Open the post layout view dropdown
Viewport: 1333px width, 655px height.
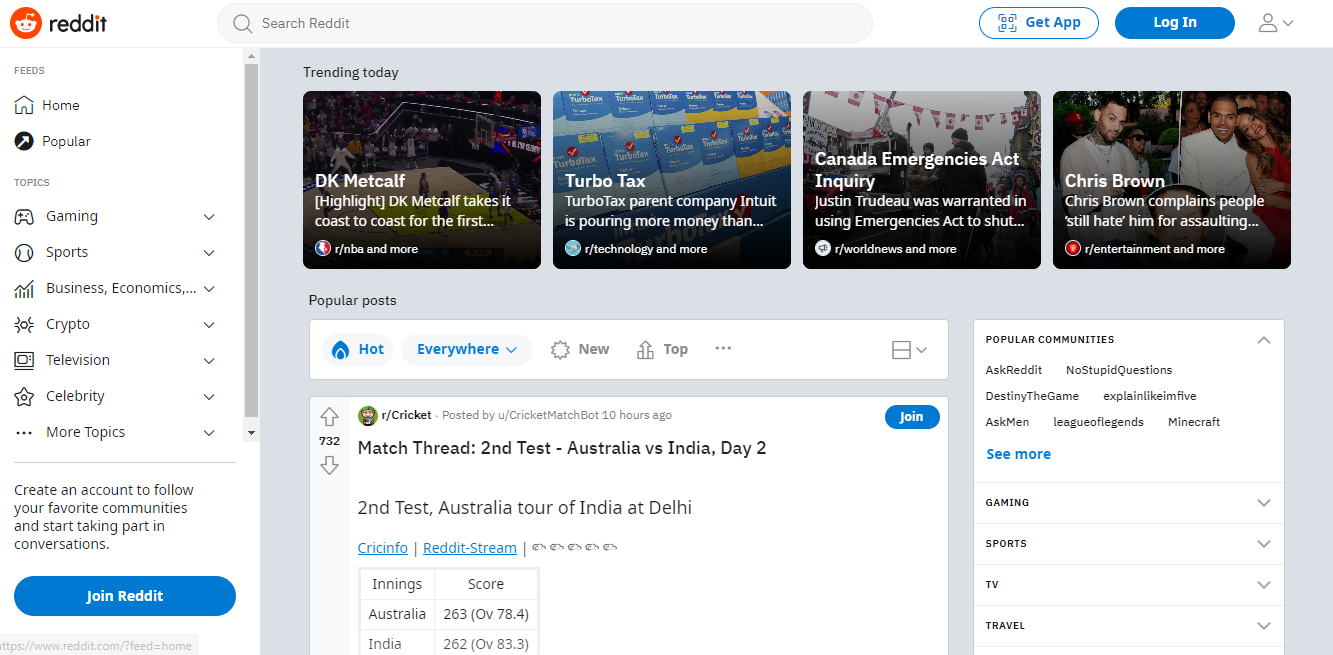coord(909,349)
